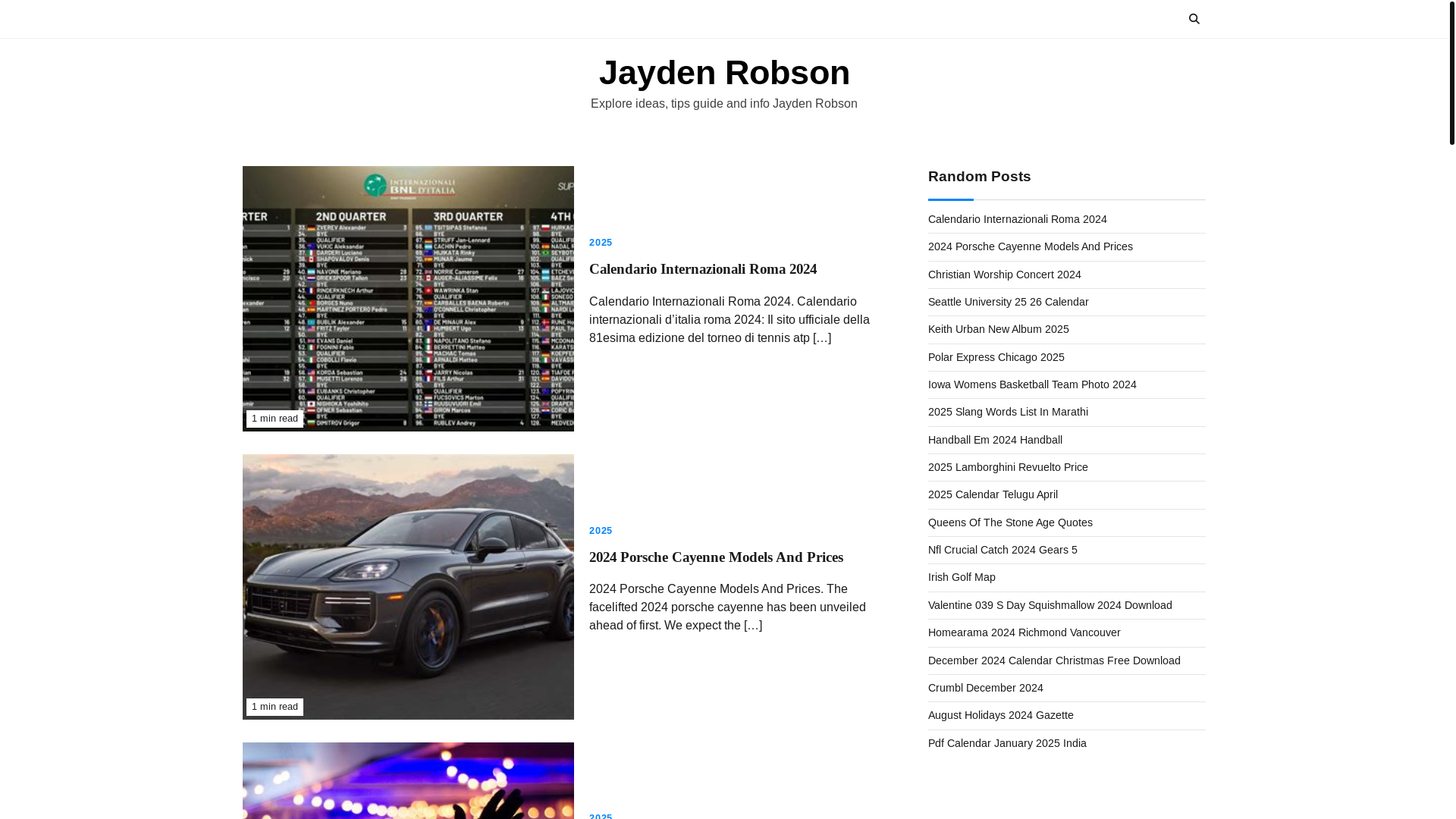
Task: Open the sidebar link 2024 Porsche Cayenne Models And Prices
Action: (1030, 246)
